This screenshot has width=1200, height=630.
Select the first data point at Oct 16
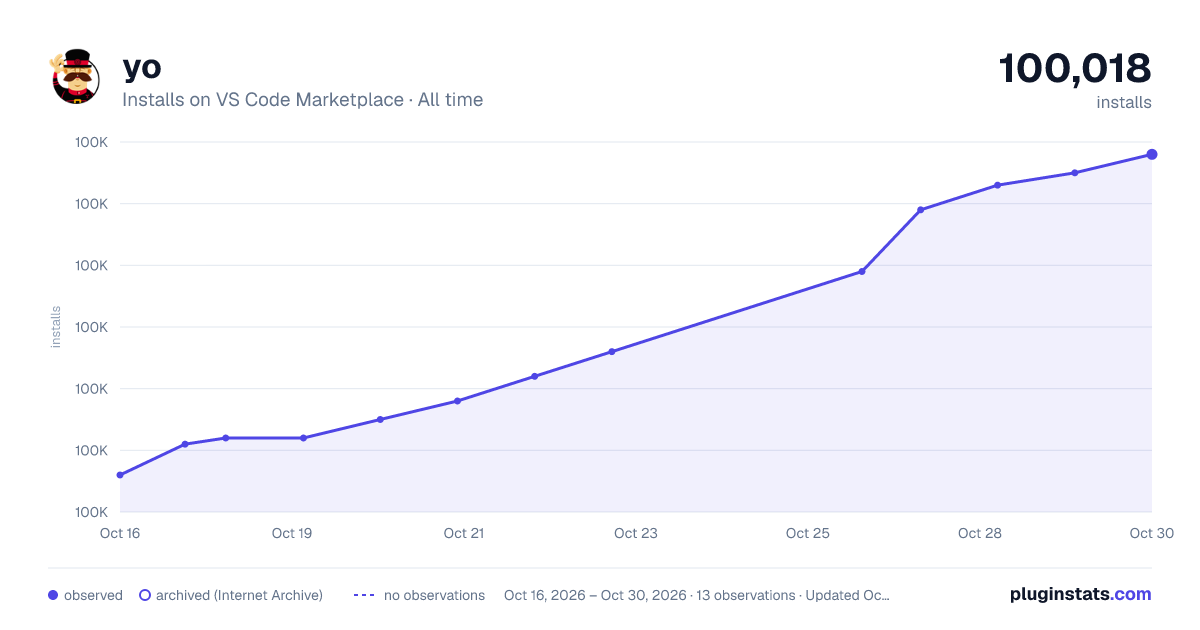[120, 475]
